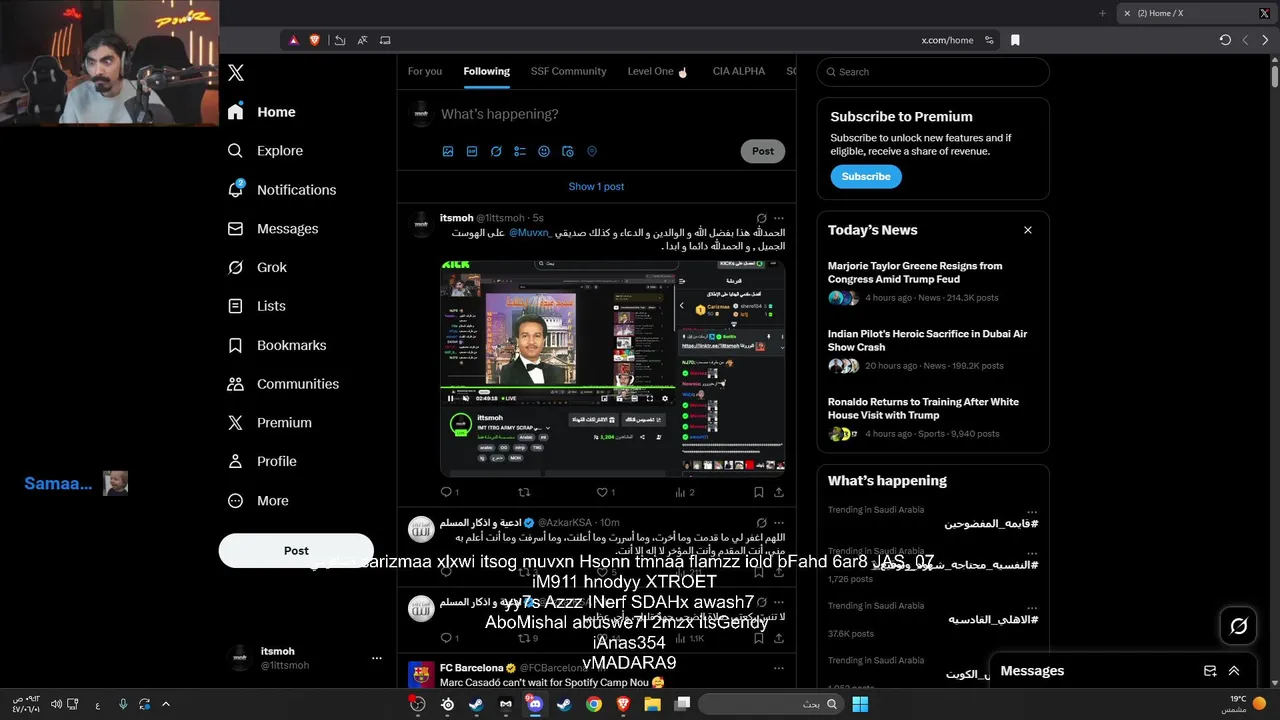This screenshot has height=720, width=1280.
Task: Click the large white Post button
Action: (x=296, y=550)
